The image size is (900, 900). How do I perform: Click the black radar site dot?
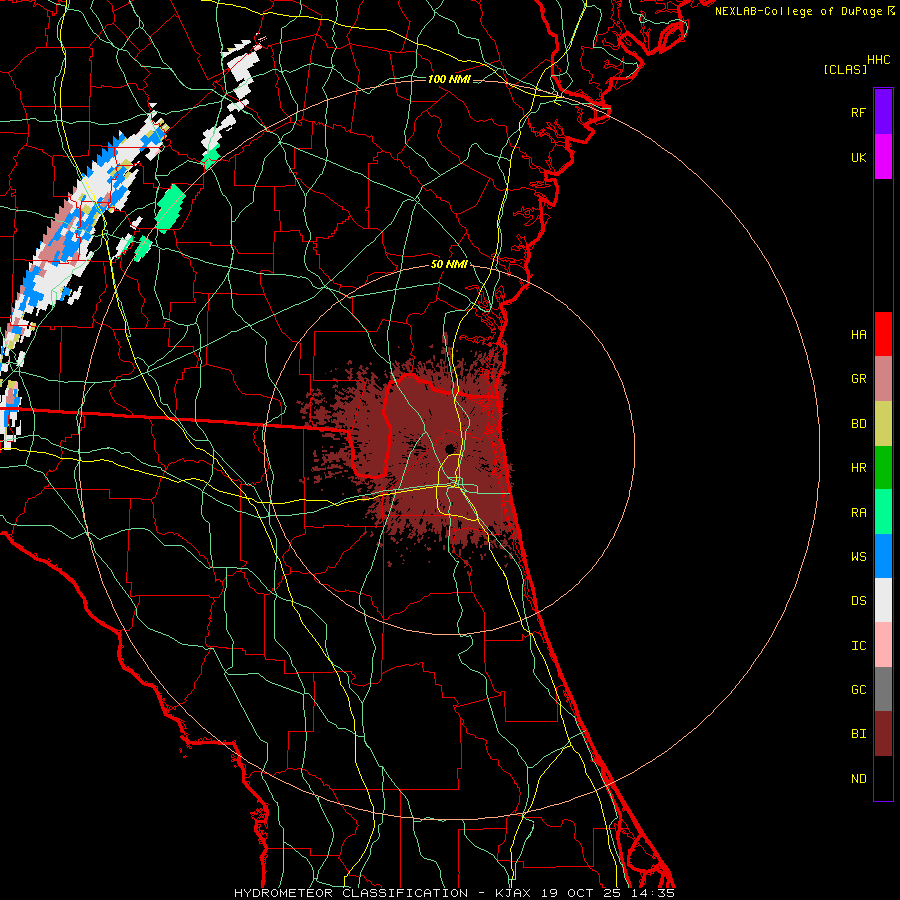tap(449, 448)
